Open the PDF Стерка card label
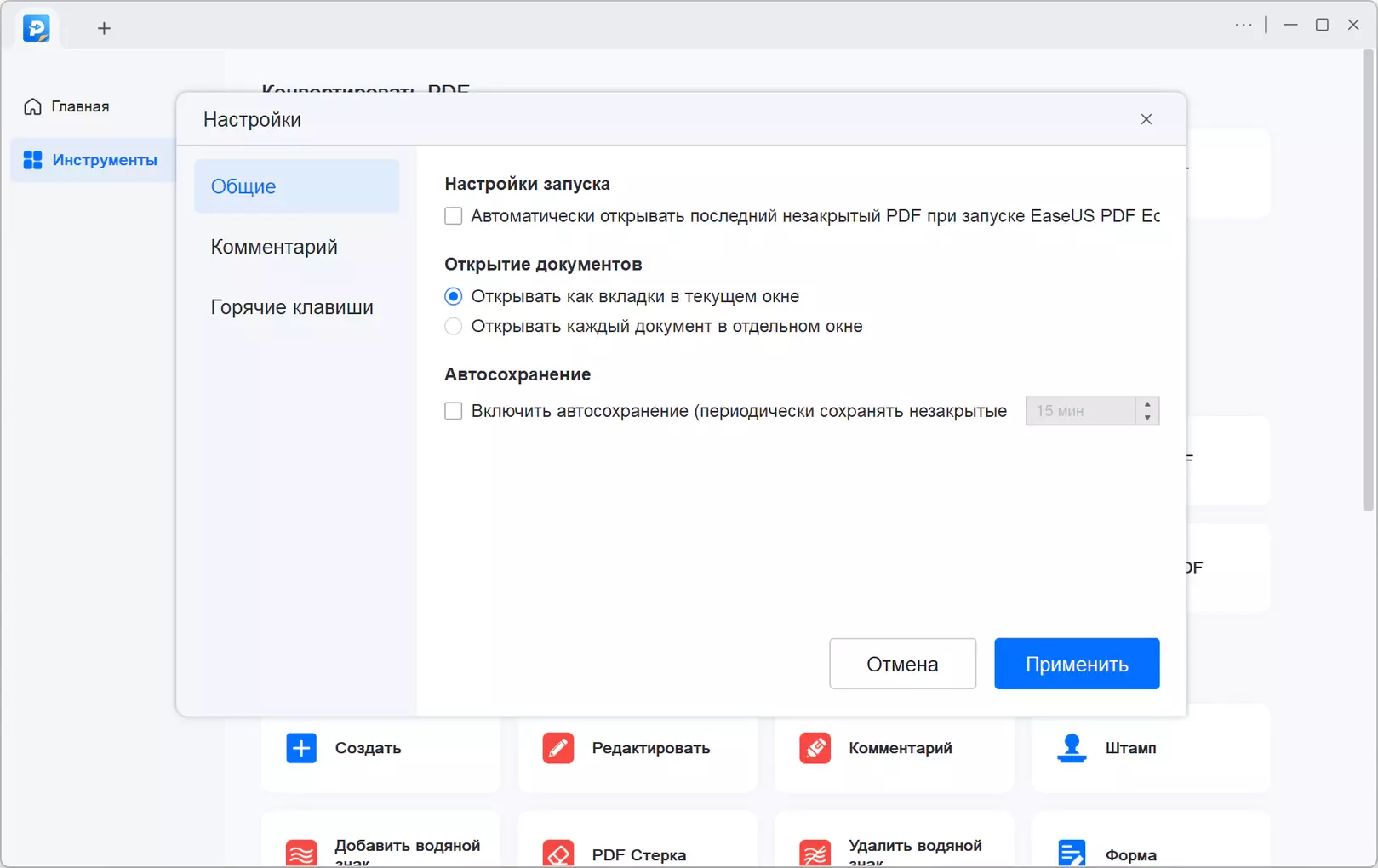The image size is (1378, 868). pyautogui.click(x=638, y=855)
